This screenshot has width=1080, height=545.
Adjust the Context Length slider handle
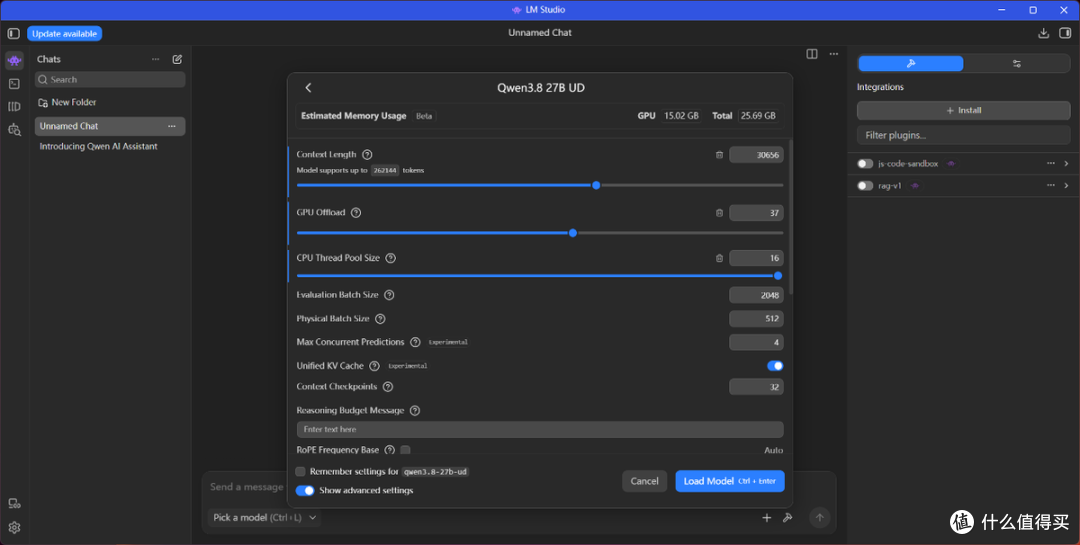596,185
